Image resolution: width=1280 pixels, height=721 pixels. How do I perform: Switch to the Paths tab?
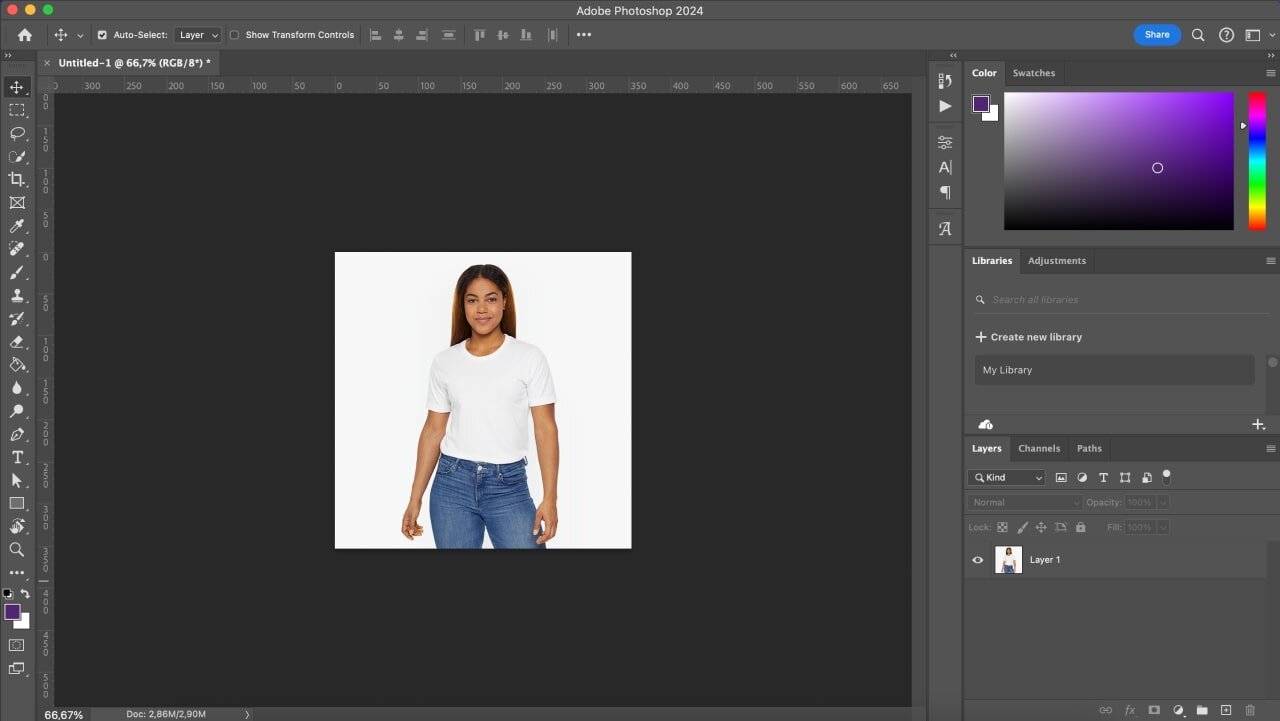(x=1090, y=449)
